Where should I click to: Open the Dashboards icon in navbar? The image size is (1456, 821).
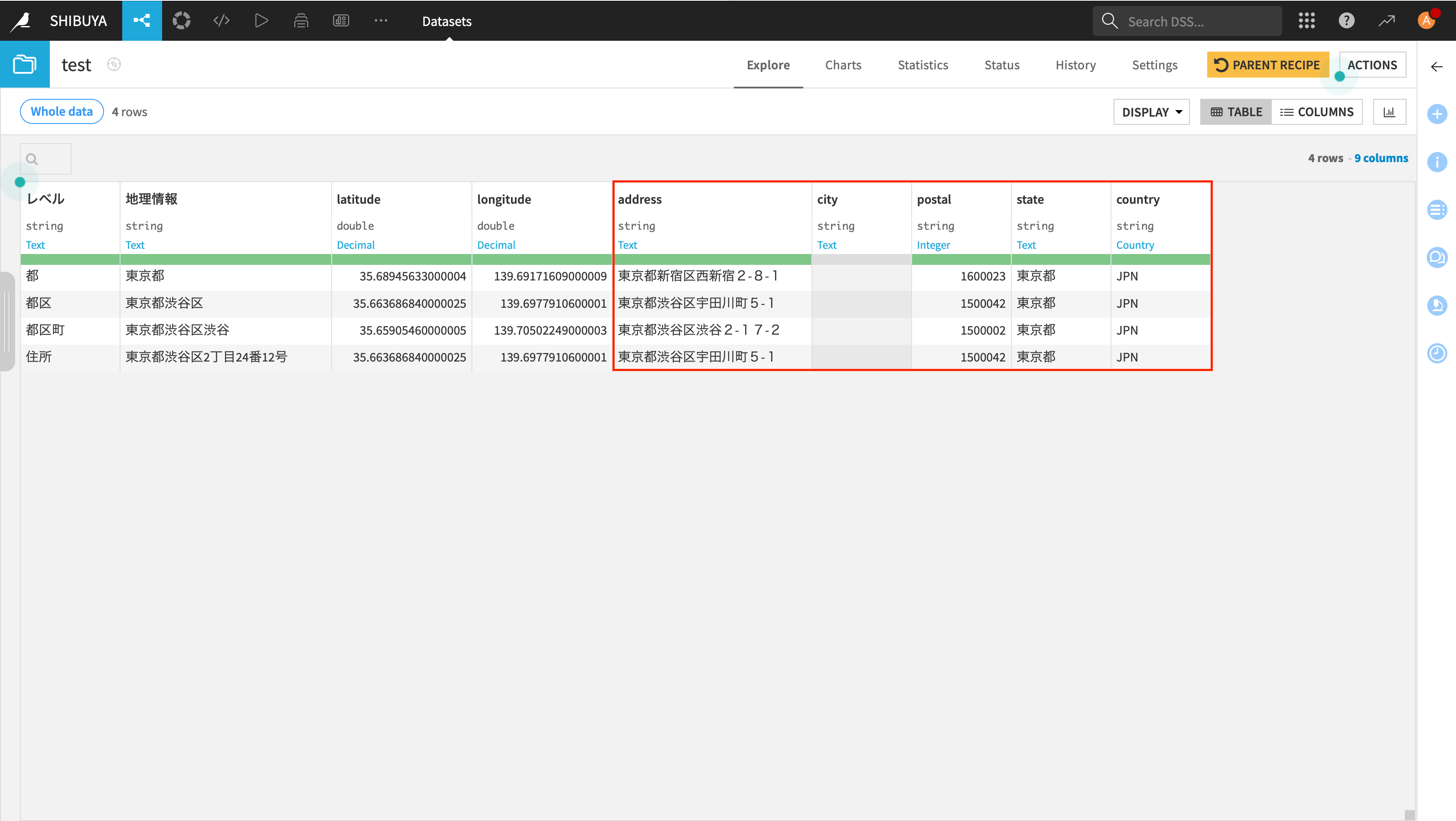(x=341, y=21)
